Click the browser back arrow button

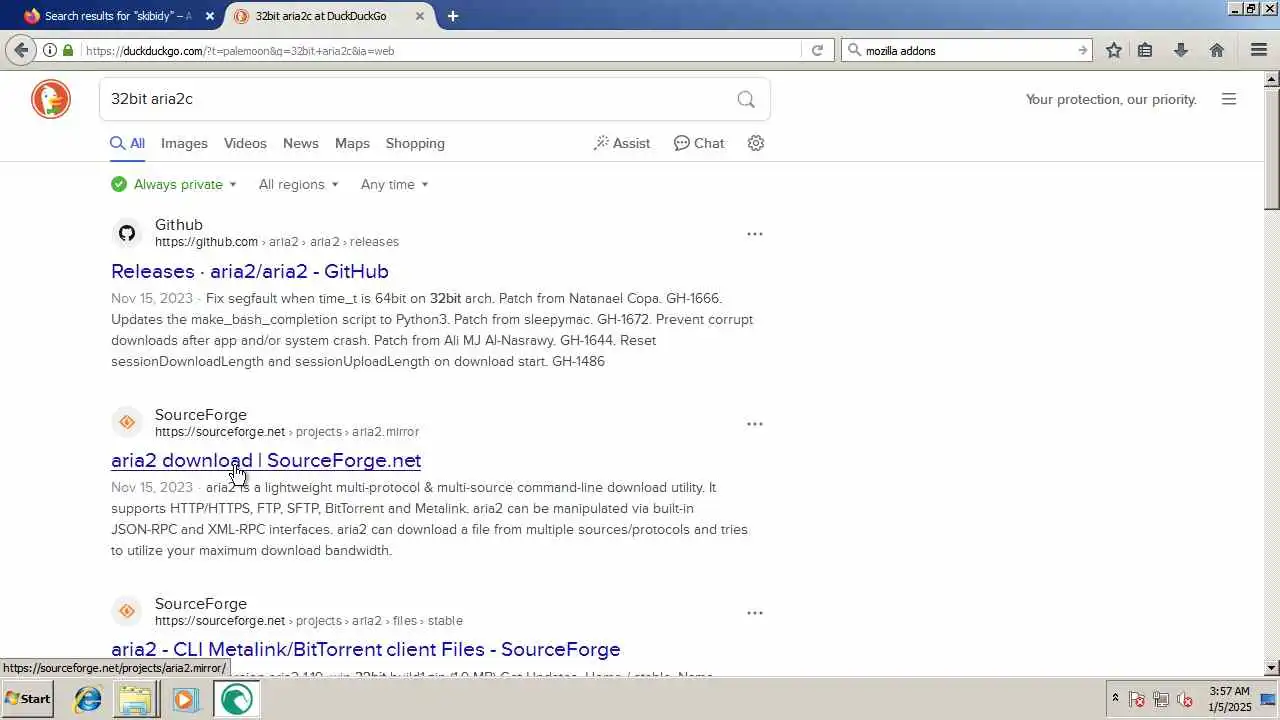(x=21, y=50)
